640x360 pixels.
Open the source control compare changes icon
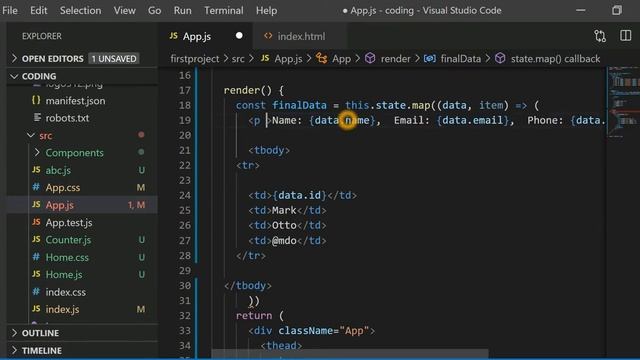coord(600,36)
